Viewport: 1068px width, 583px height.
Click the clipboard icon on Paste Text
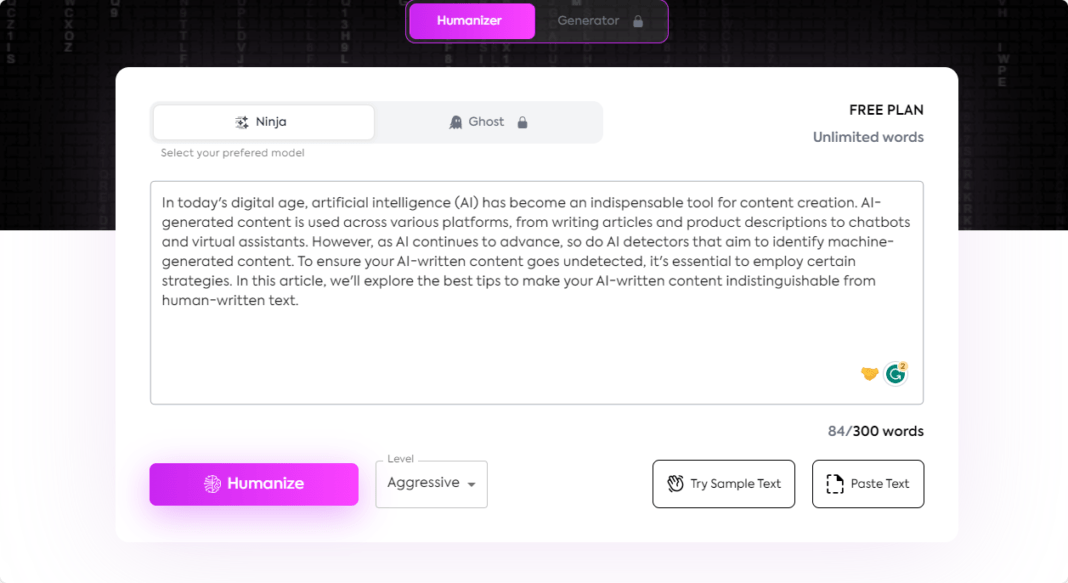tap(834, 483)
